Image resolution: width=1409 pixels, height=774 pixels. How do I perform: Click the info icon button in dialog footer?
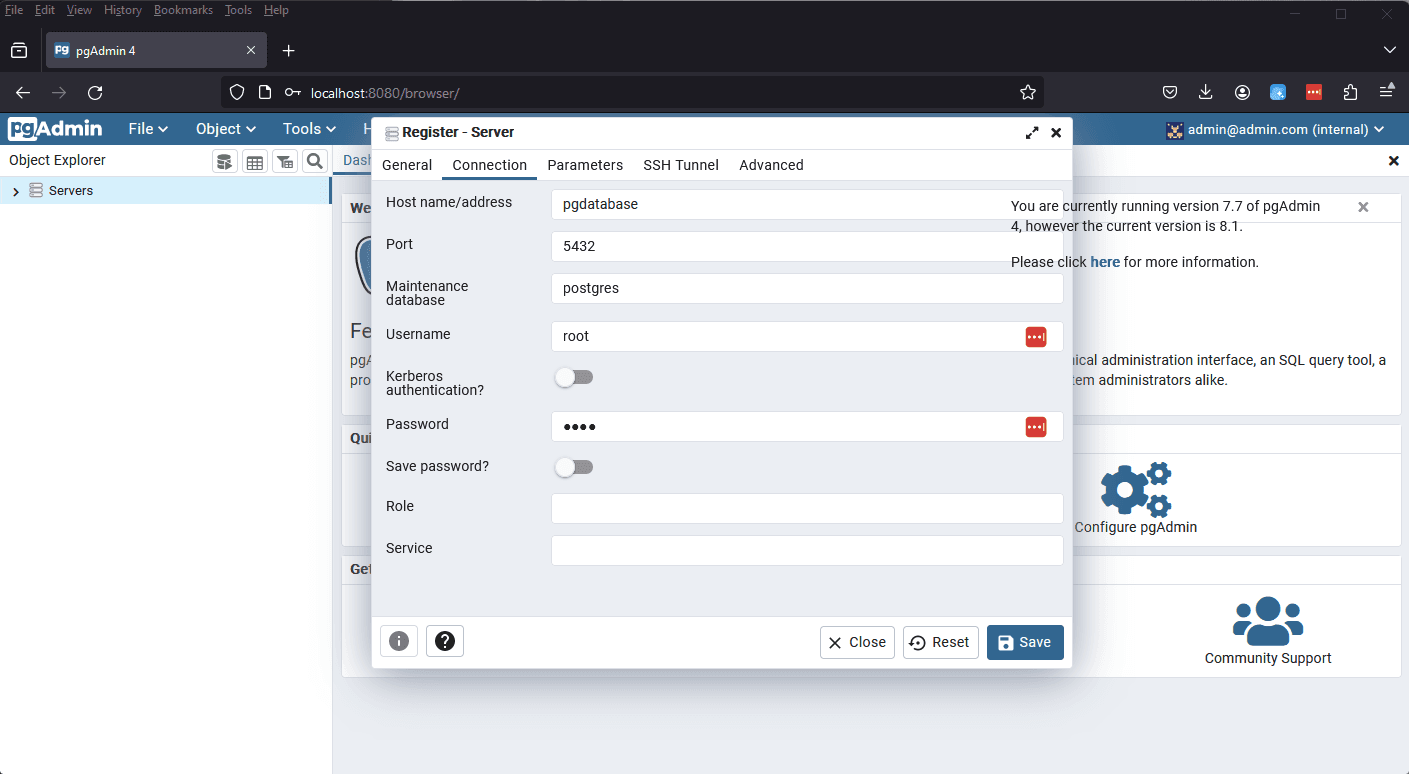coord(399,641)
